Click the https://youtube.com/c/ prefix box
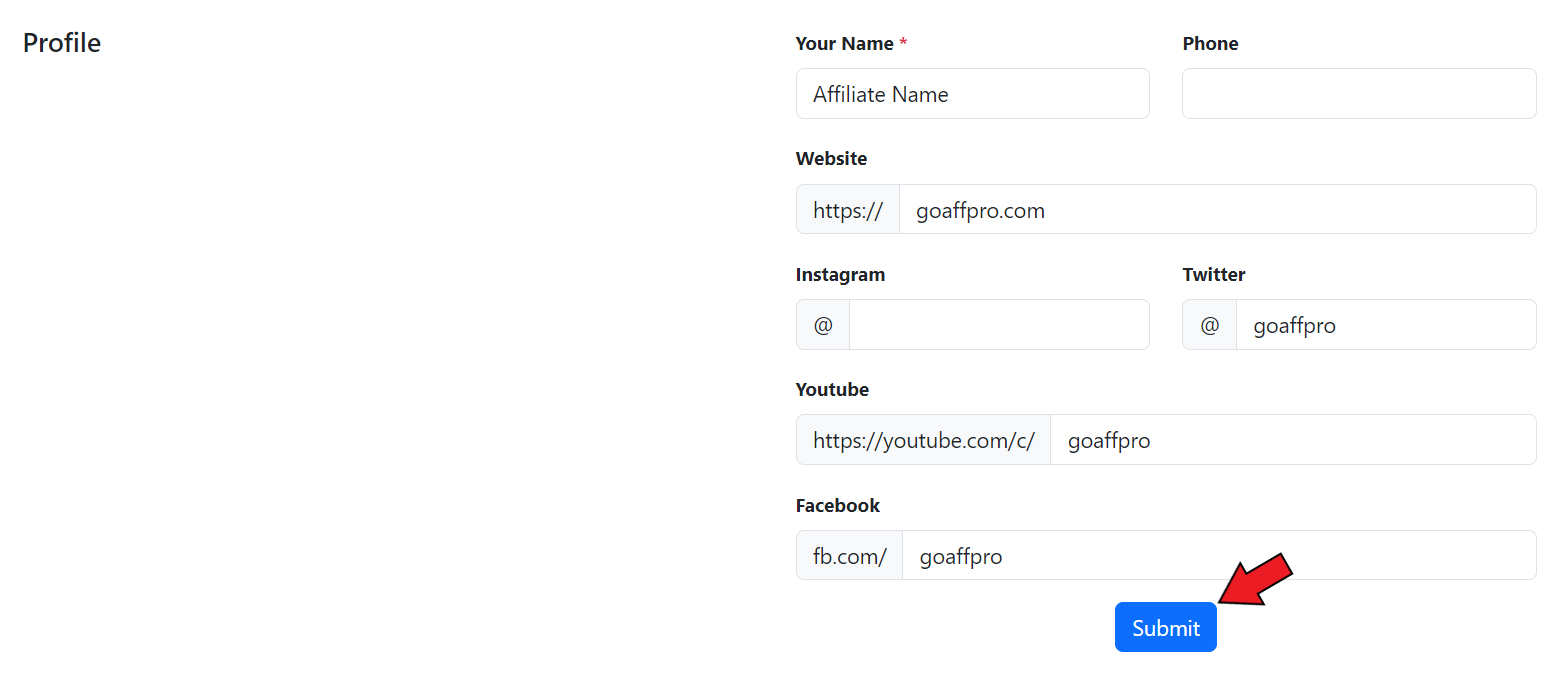 click(x=923, y=440)
